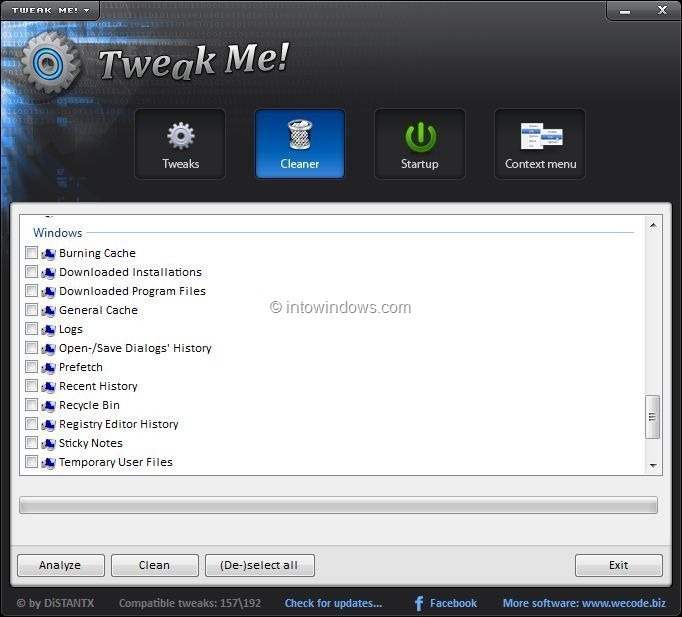Click the list scrollbar up arrow
Viewport: 682px width, 617px height.
(653, 225)
